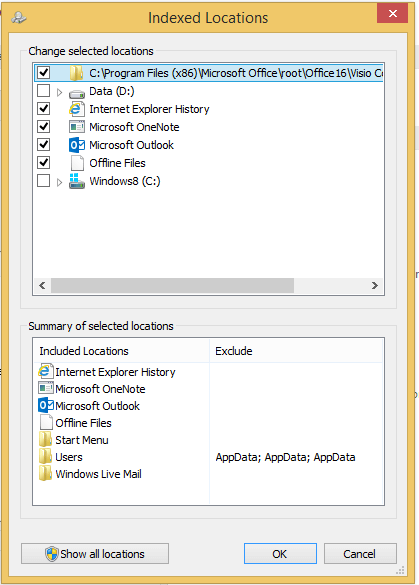Click the Program Files folder icon in tree
Image resolution: width=419 pixels, height=585 pixels.
[x=76, y=73]
